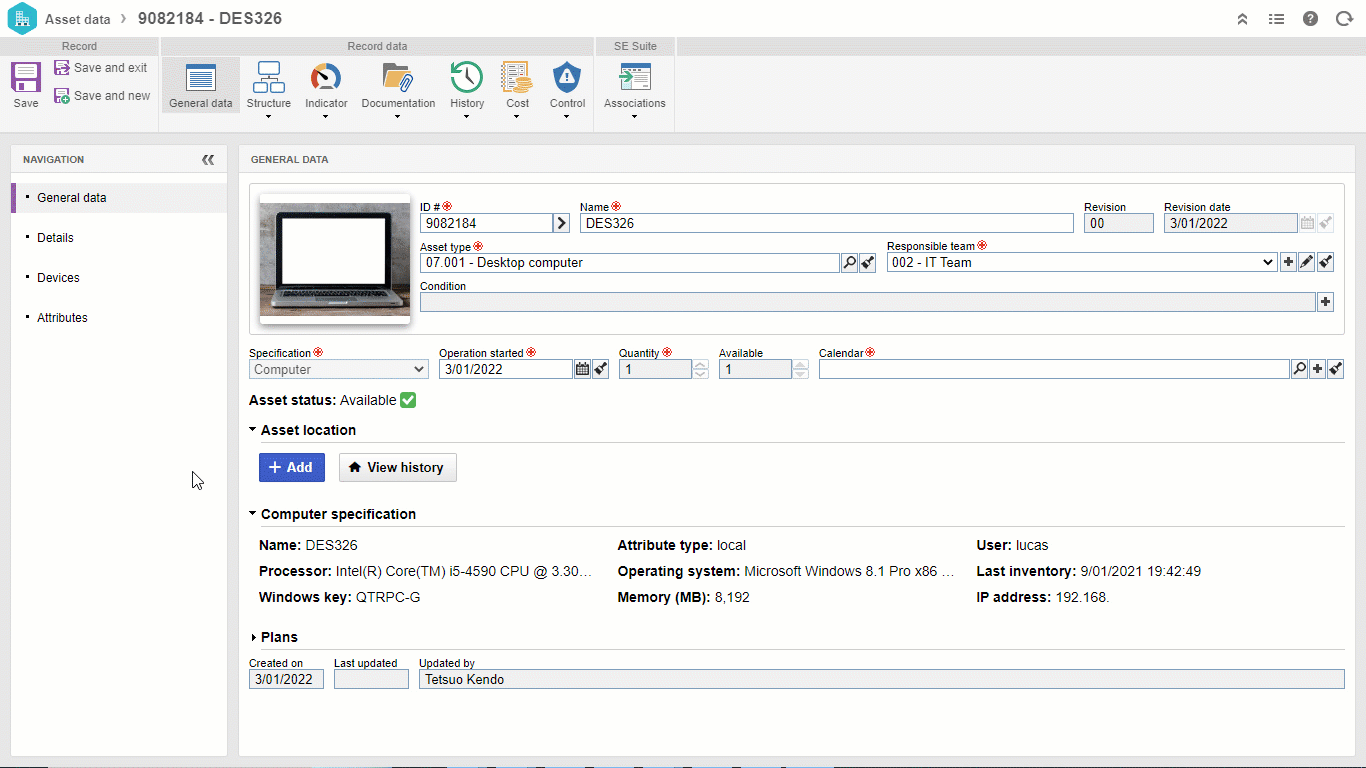Click the Asset type magnifier search icon
1366x768 pixels.
point(850,263)
